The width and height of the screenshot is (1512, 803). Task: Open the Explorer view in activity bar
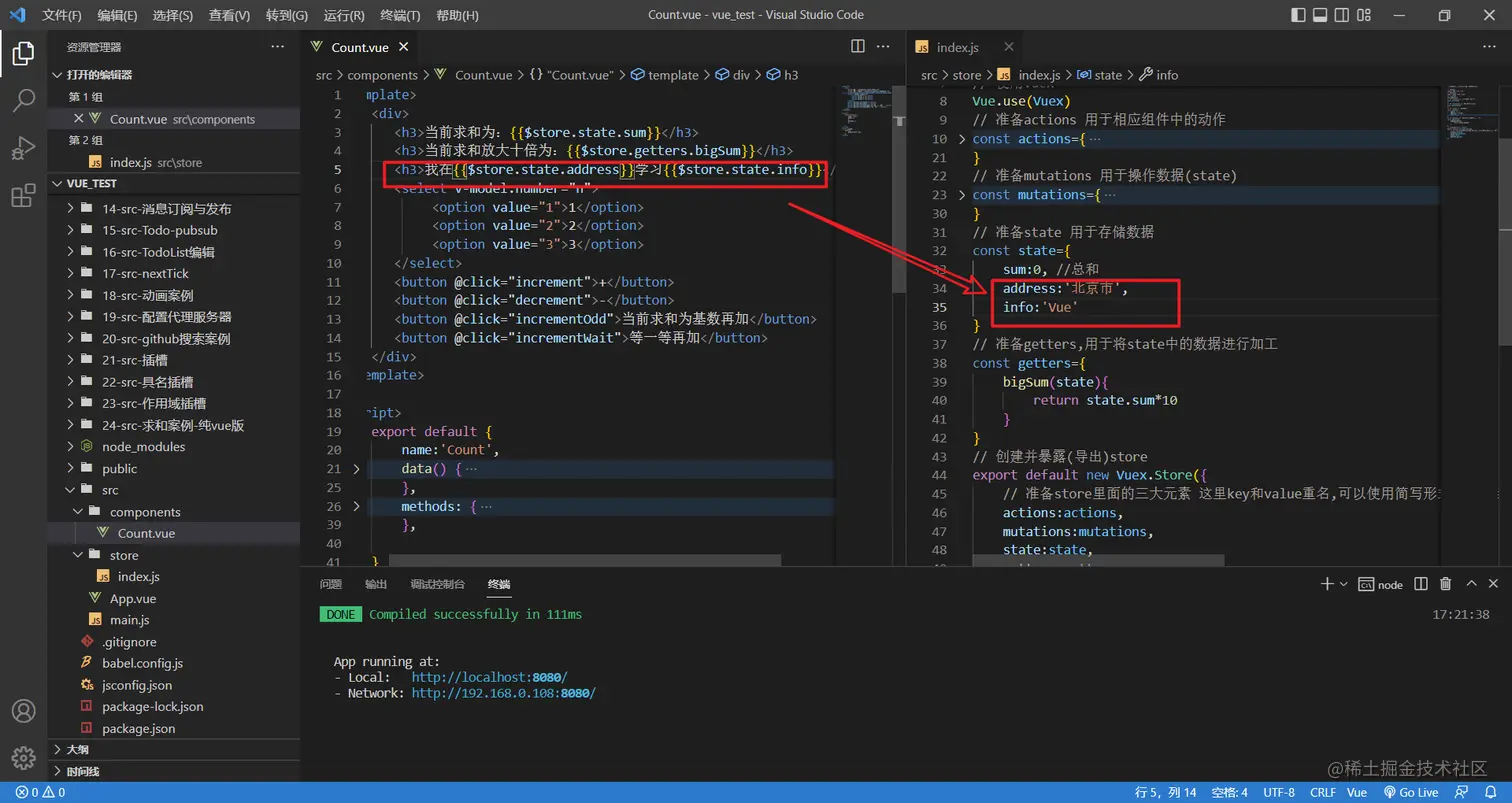point(23,53)
